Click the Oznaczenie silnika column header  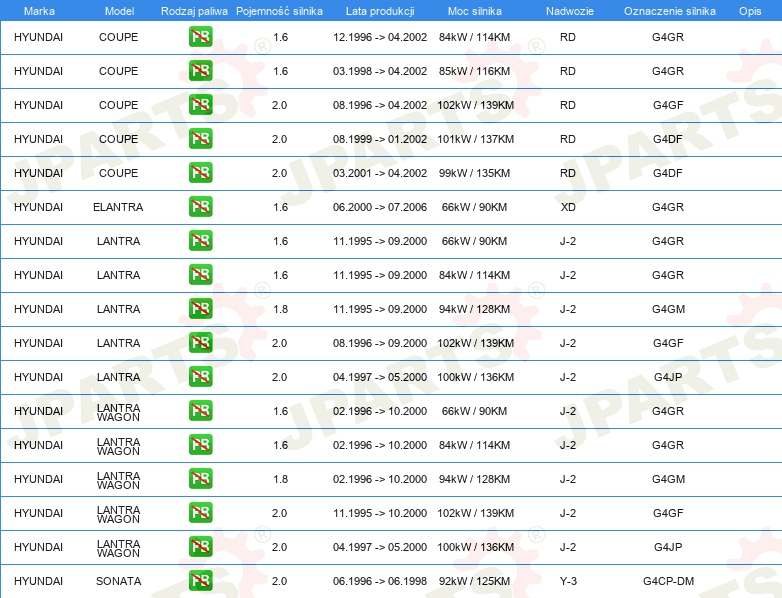(670, 11)
